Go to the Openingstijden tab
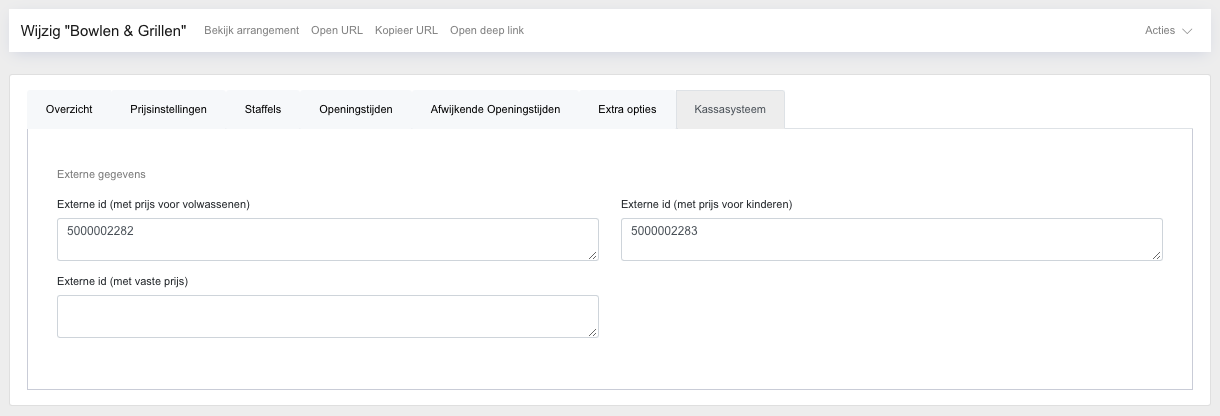This screenshot has width=1220, height=416. pyautogui.click(x=355, y=109)
